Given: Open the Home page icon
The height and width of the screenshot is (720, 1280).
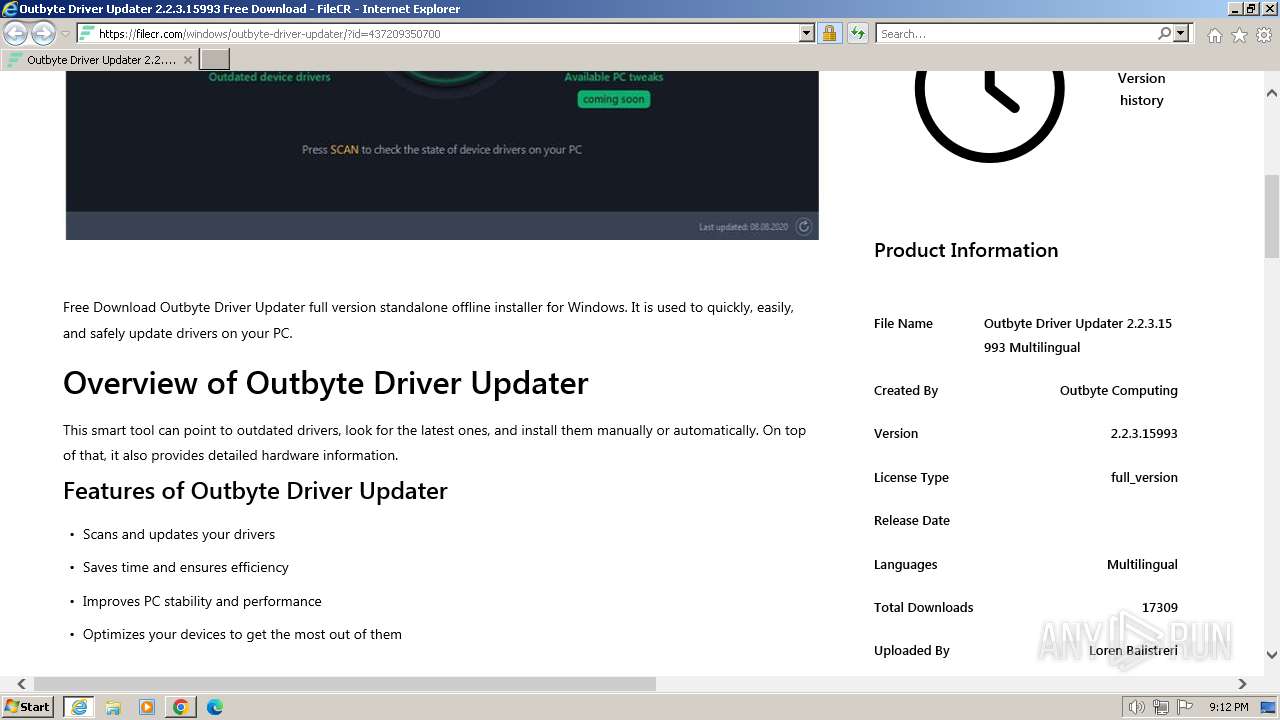Looking at the screenshot, I should [x=1214, y=35].
